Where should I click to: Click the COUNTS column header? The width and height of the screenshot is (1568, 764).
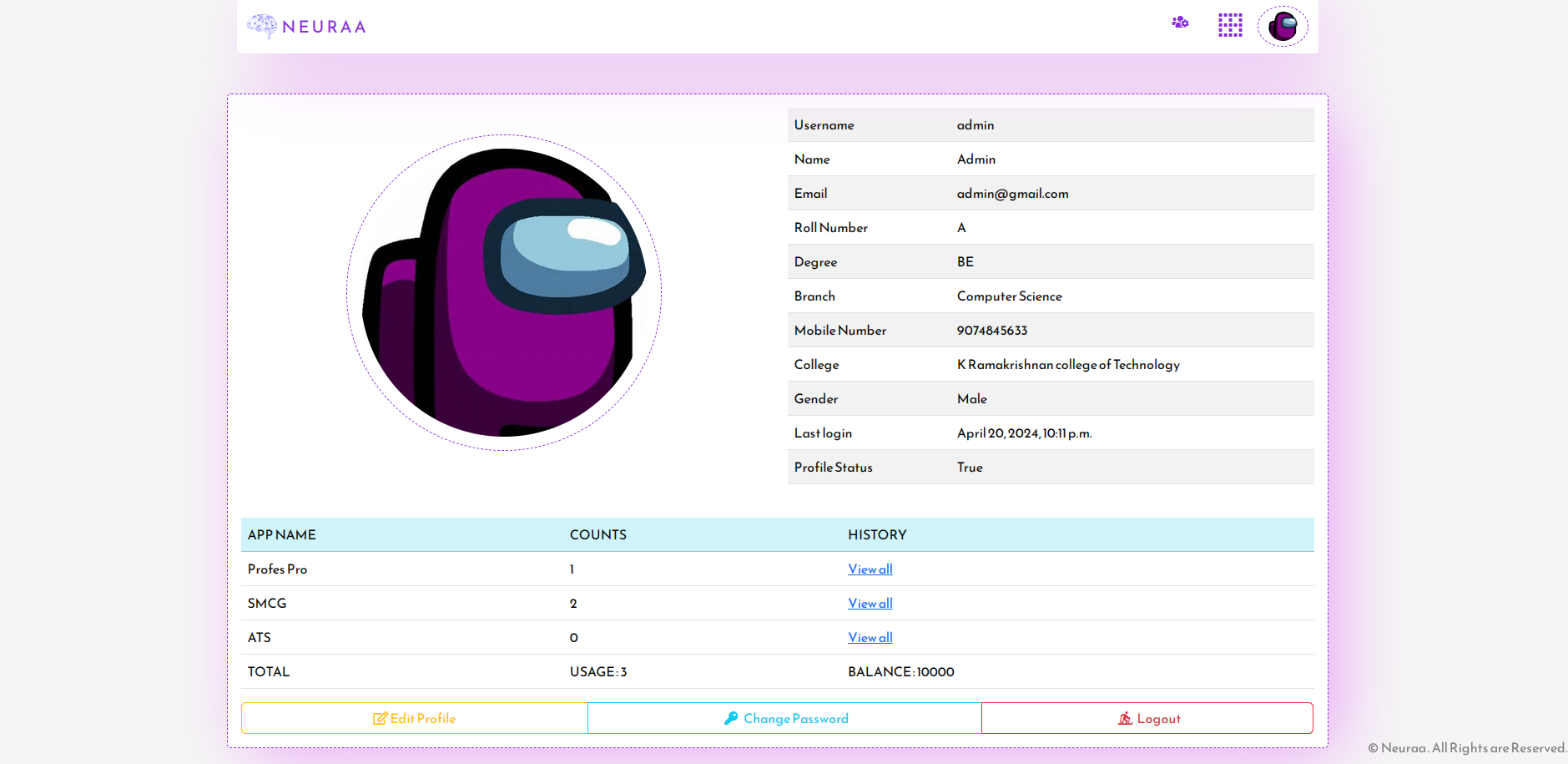[598, 535]
